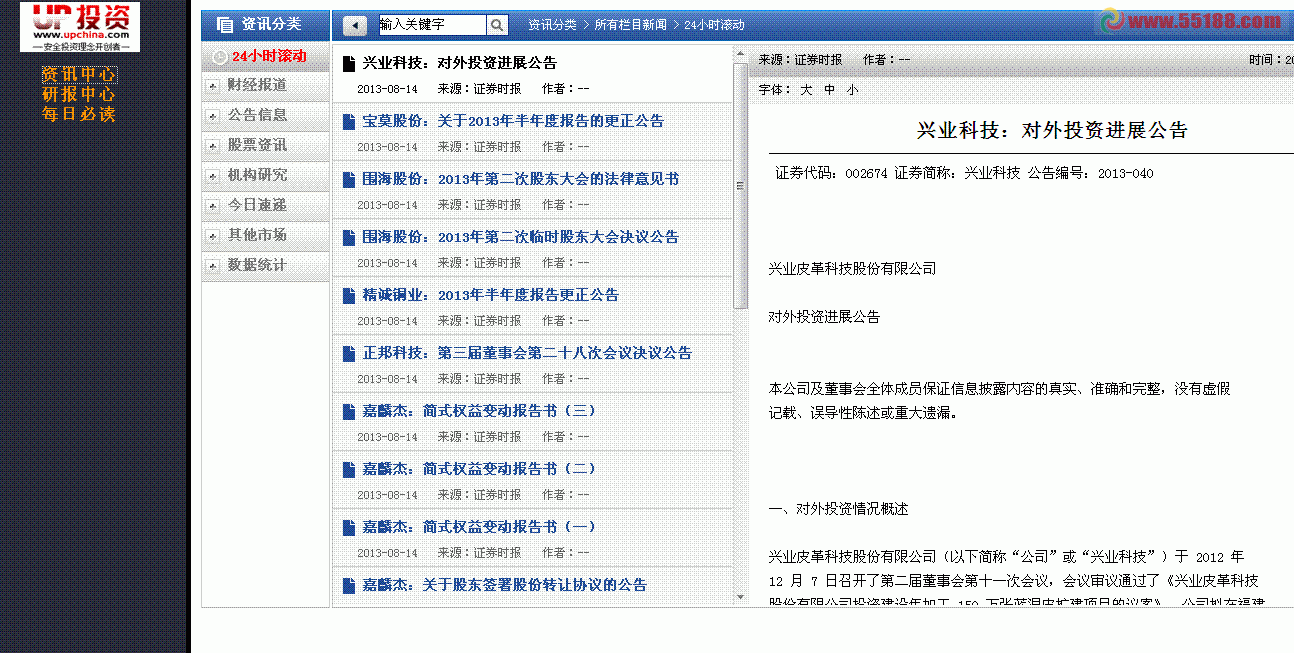Open the 股票资讯 category
The width and height of the screenshot is (1294, 653).
pos(257,145)
